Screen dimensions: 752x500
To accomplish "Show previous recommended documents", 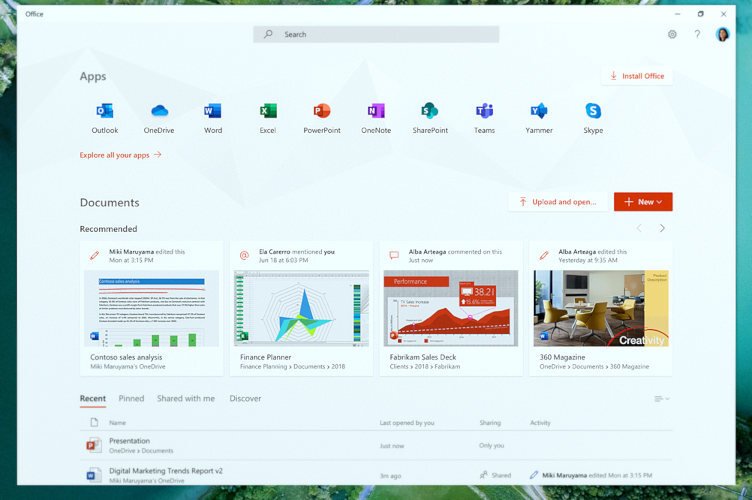I will (639, 228).
